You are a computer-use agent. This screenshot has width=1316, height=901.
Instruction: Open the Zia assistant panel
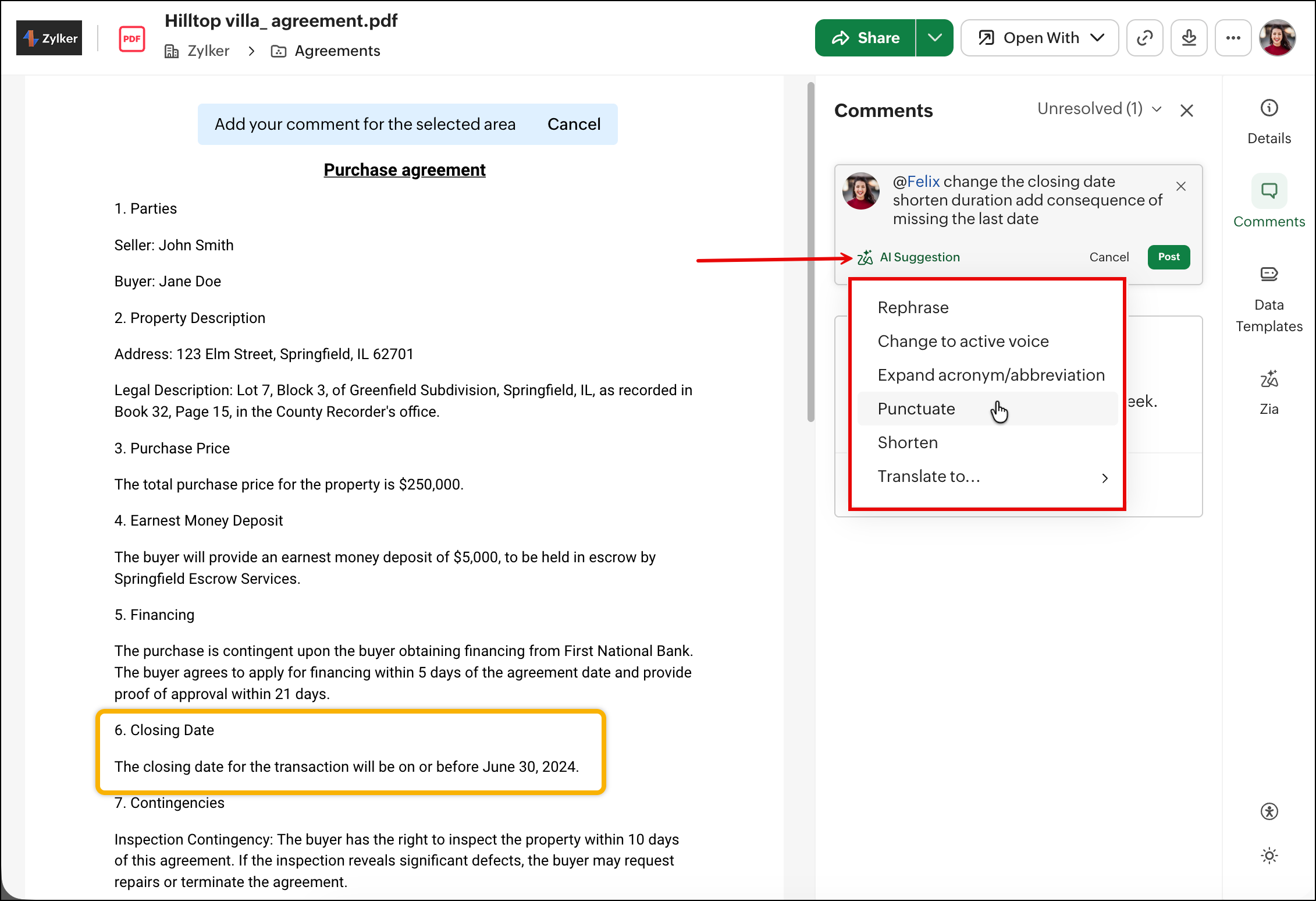pyautogui.click(x=1269, y=391)
